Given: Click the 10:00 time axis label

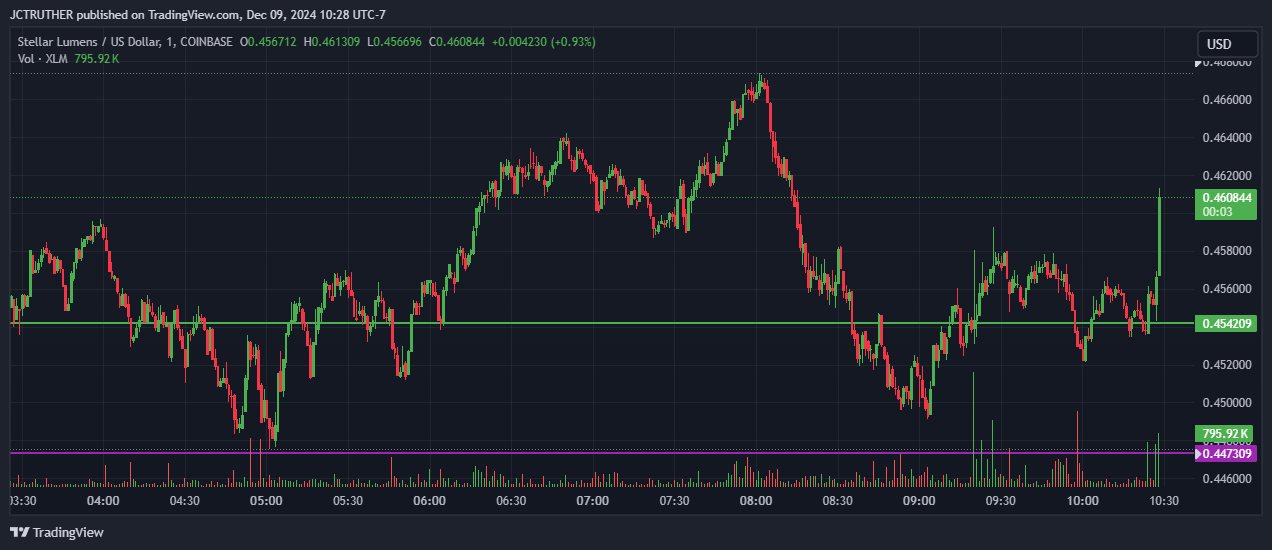Looking at the screenshot, I should point(1082,500).
